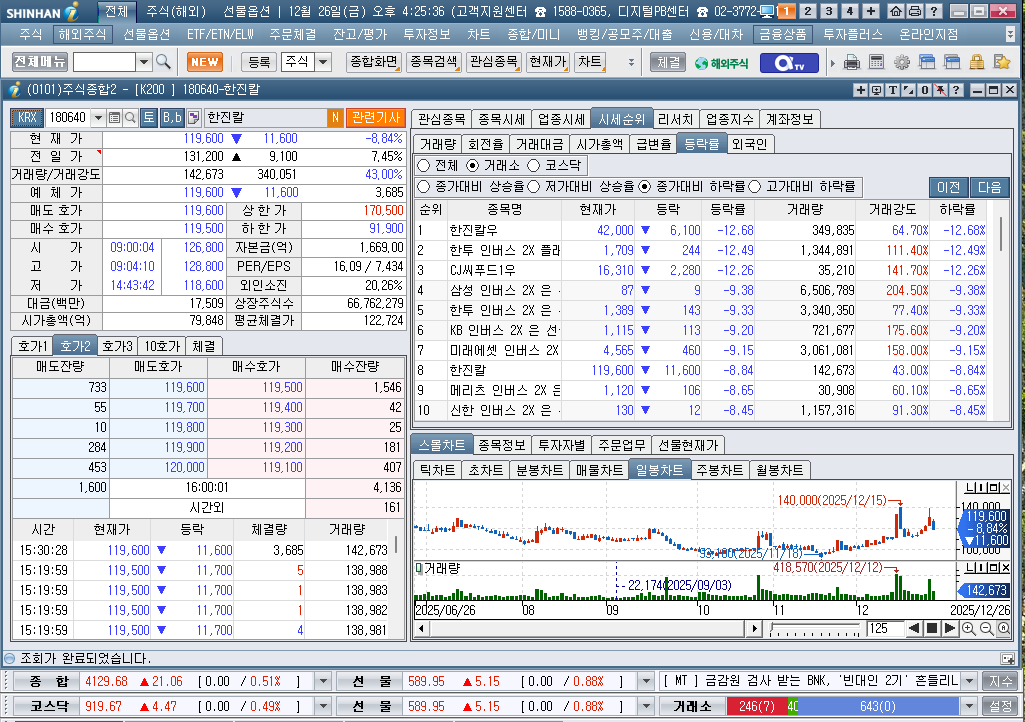Adjust the chart bar count slider
Screen dimensions: 1025x722
tap(815, 630)
